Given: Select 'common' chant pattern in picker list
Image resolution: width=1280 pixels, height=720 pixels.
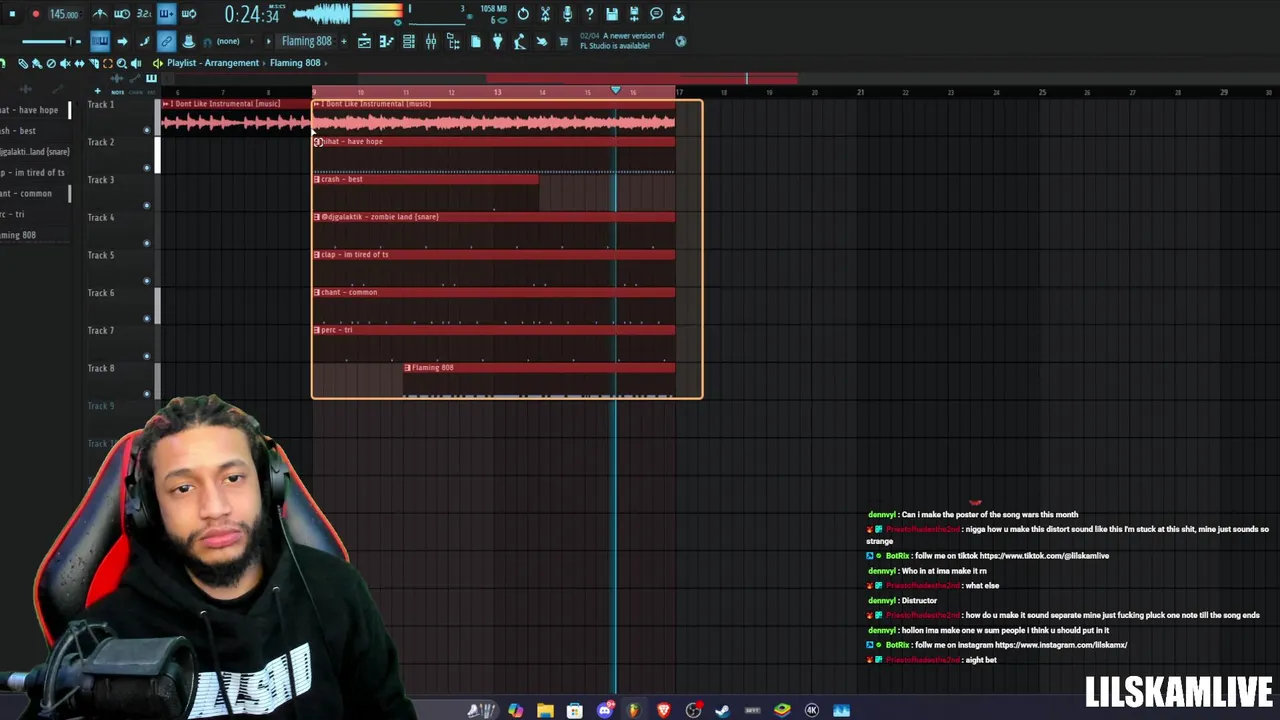Looking at the screenshot, I should [x=33, y=193].
